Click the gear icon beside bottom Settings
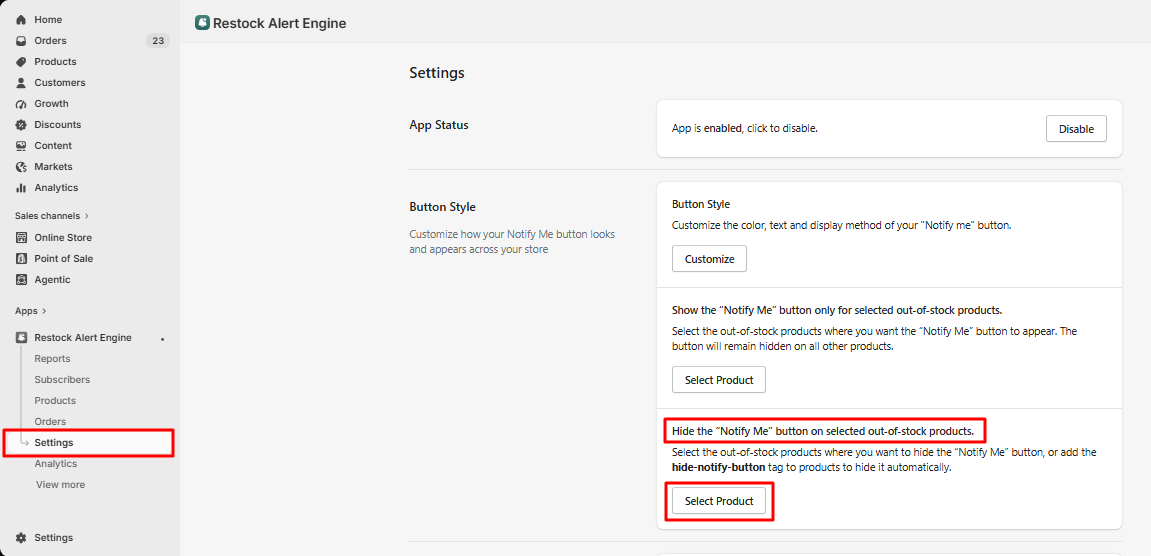The image size is (1151, 556). click(21, 538)
